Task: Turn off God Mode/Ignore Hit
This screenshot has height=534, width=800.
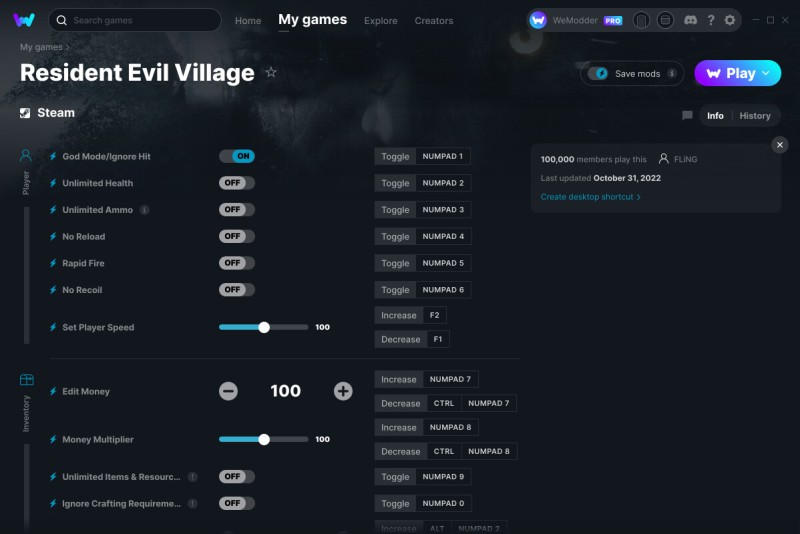Action: (237, 156)
